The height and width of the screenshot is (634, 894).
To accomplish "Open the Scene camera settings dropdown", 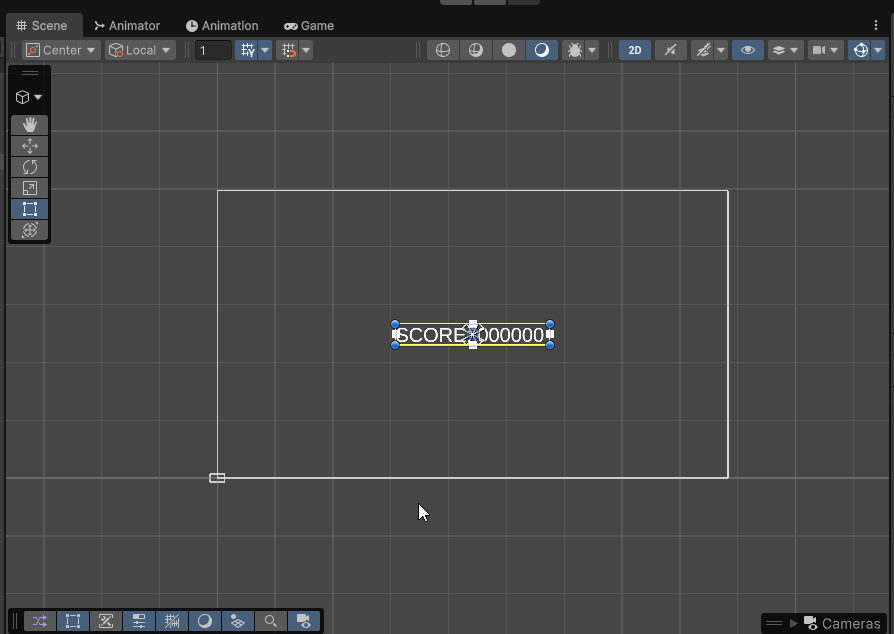I will tap(825, 50).
